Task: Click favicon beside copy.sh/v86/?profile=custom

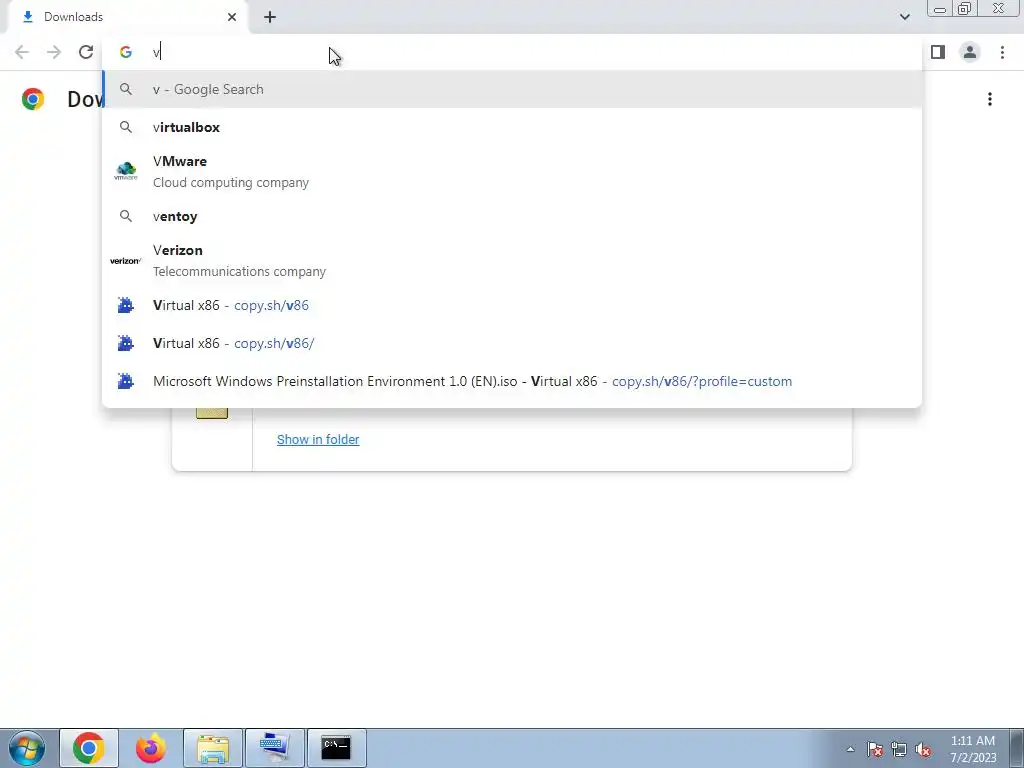Action: pos(125,381)
